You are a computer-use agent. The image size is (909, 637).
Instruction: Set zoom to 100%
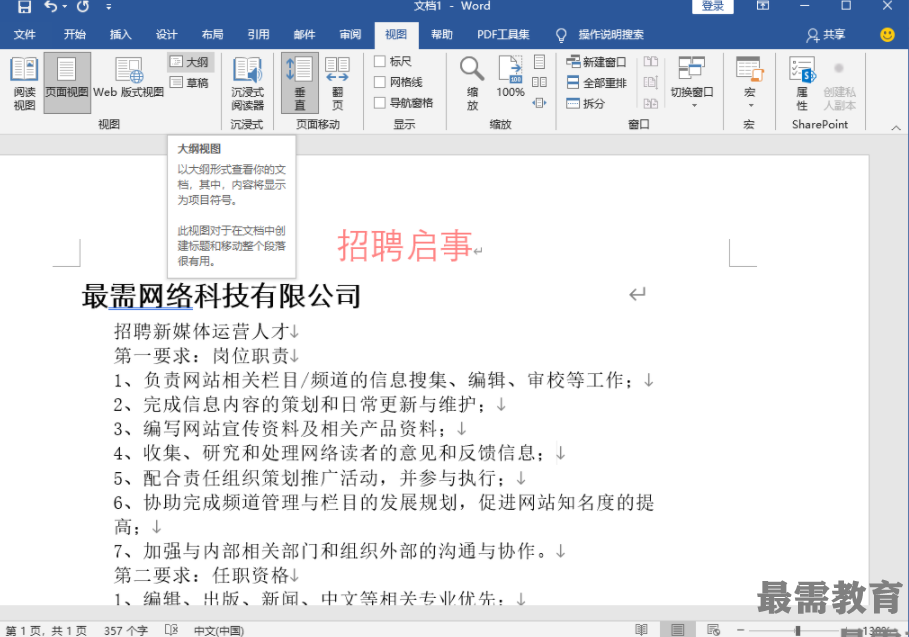coord(510,77)
